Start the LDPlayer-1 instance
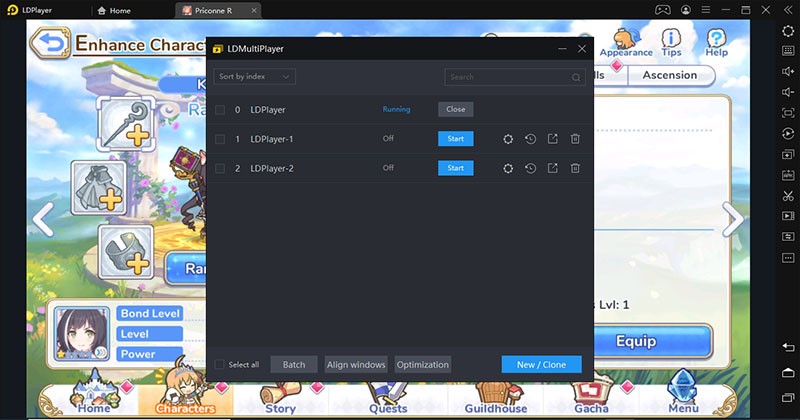The height and width of the screenshot is (420, 800). pos(456,139)
